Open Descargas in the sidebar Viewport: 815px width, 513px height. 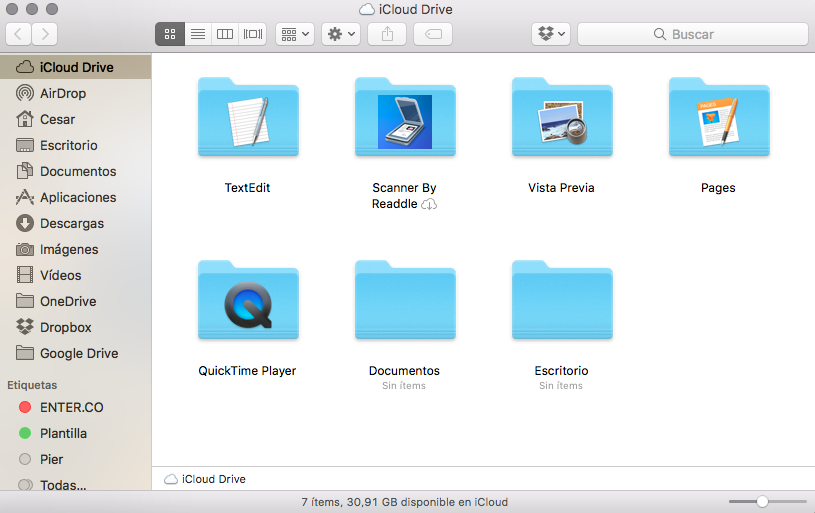pos(76,223)
